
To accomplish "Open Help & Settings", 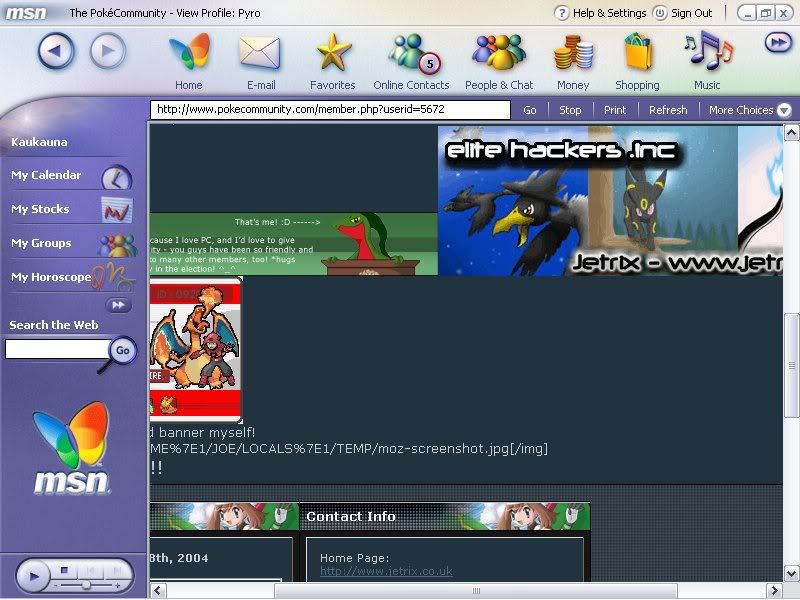I will click(601, 13).
